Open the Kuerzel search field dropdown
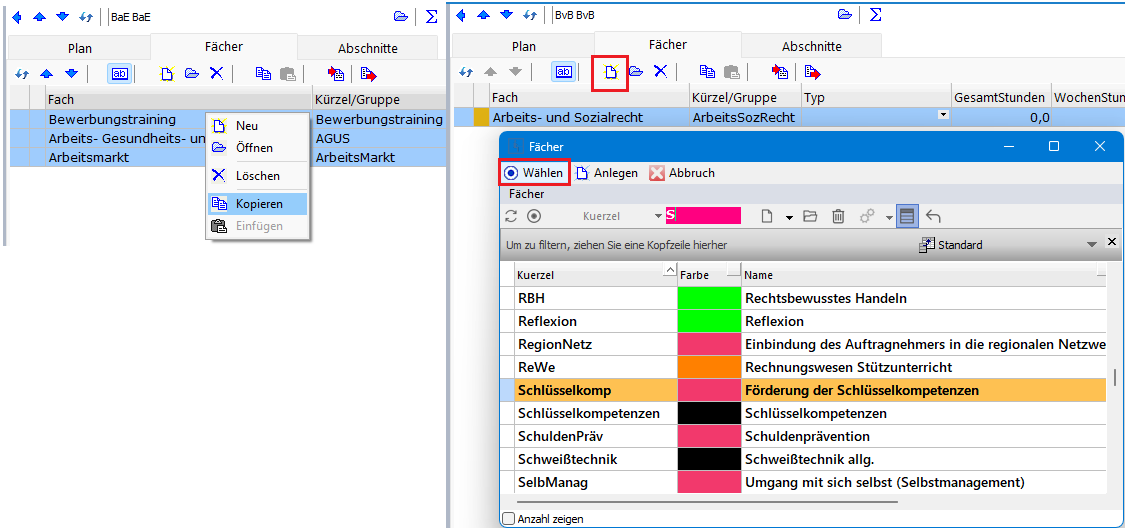Screen dimensions: 1127x528 point(658,216)
